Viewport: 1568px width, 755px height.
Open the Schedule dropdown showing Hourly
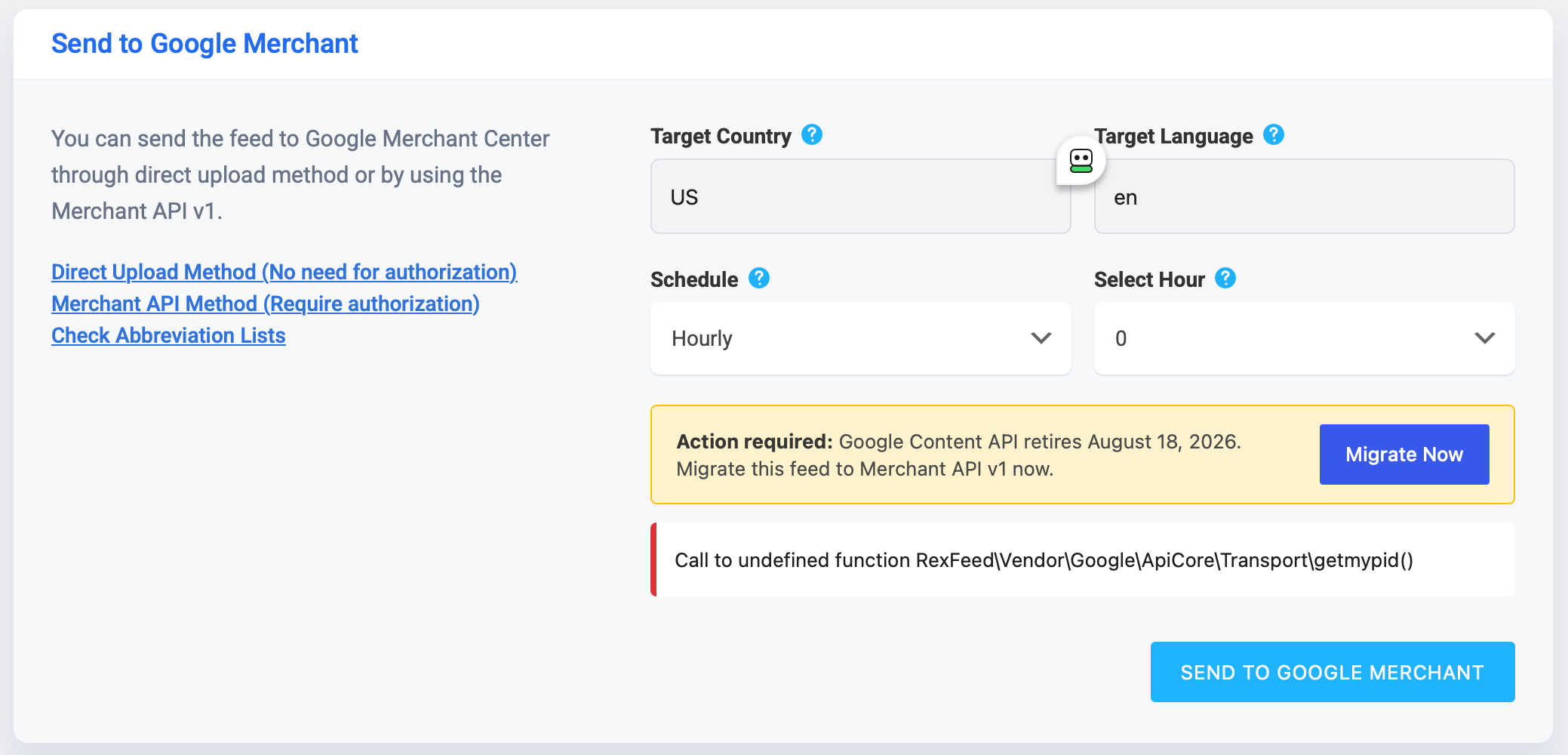click(861, 338)
